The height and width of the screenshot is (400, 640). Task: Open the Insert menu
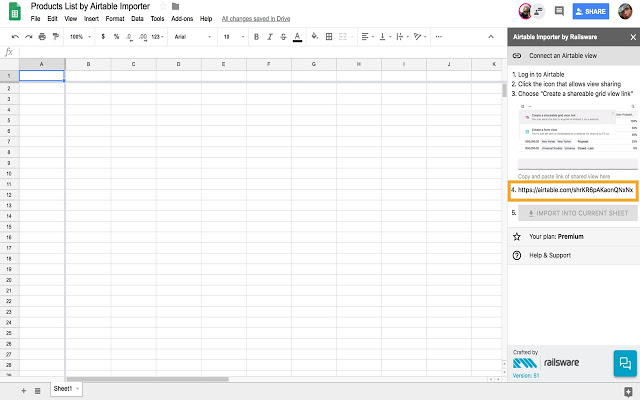(x=91, y=19)
